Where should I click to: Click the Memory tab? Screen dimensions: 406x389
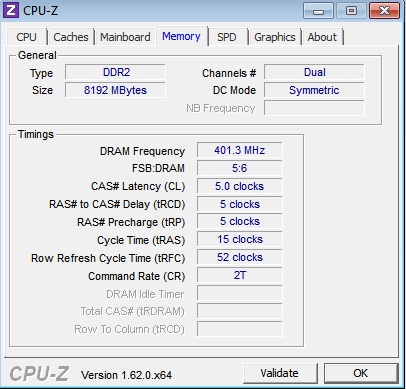(181, 36)
